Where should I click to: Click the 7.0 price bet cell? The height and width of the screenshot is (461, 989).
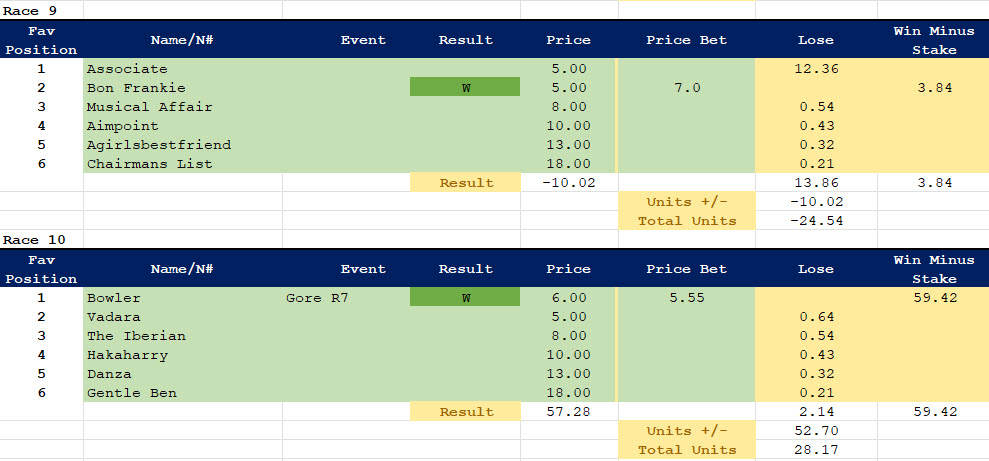click(688, 88)
